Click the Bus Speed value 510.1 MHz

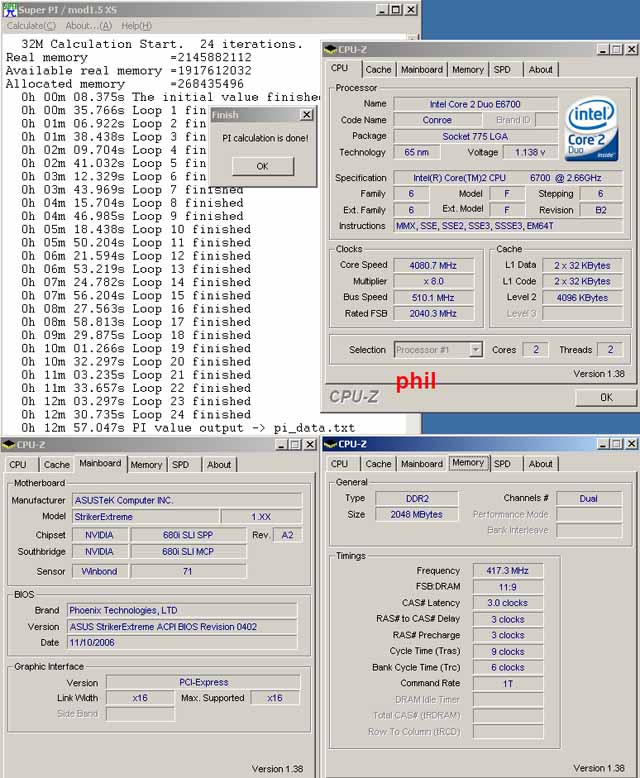pos(433,298)
